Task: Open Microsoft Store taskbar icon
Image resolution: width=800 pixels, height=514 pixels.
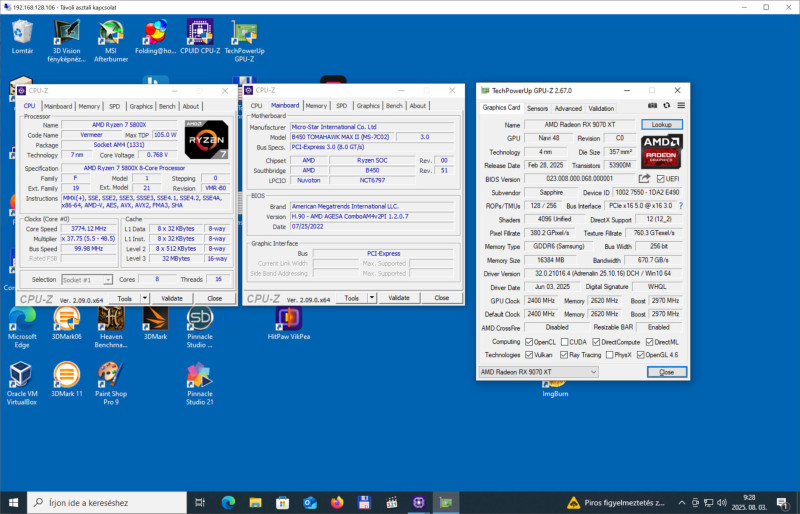Action: (x=282, y=503)
